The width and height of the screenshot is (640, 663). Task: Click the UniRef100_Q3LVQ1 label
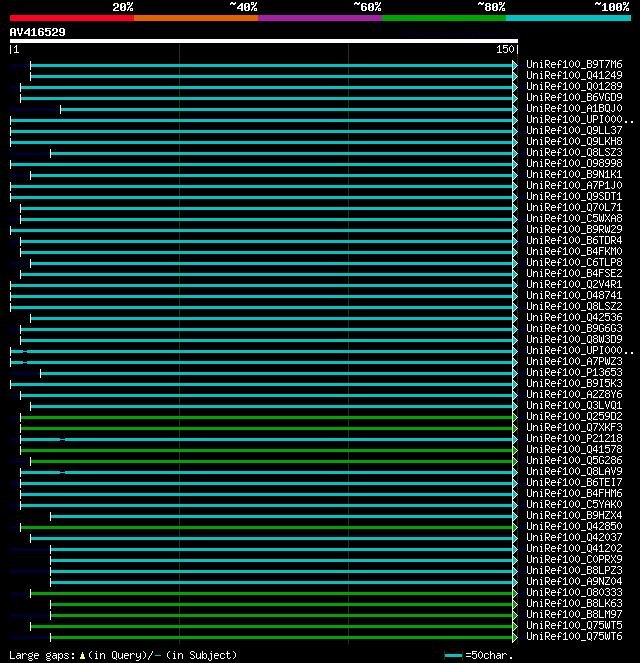pyautogui.click(x=574, y=405)
